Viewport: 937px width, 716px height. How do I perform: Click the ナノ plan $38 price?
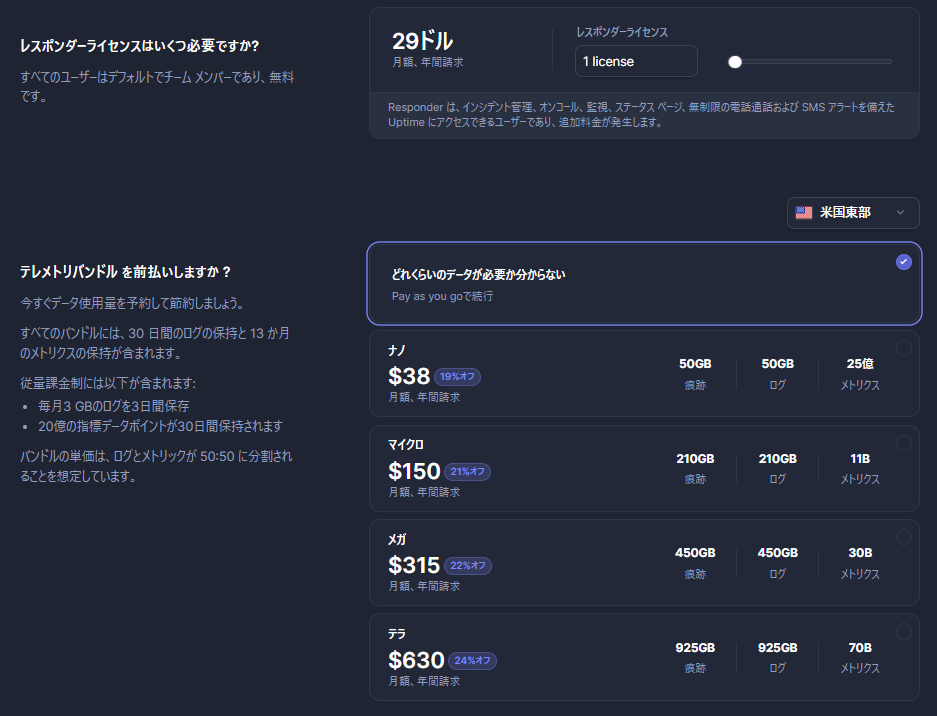click(408, 376)
